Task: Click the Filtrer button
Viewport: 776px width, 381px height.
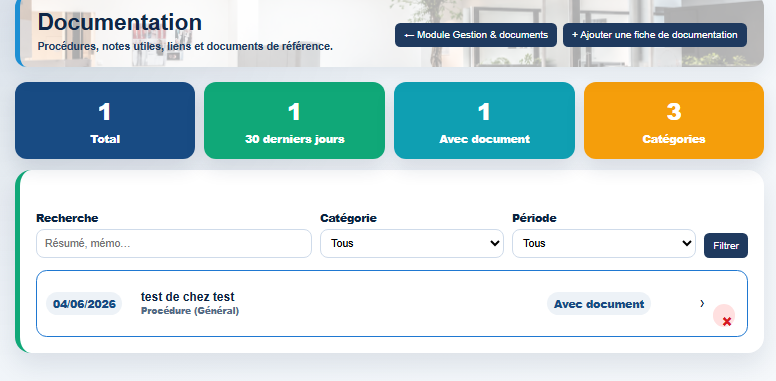Action: [726, 245]
